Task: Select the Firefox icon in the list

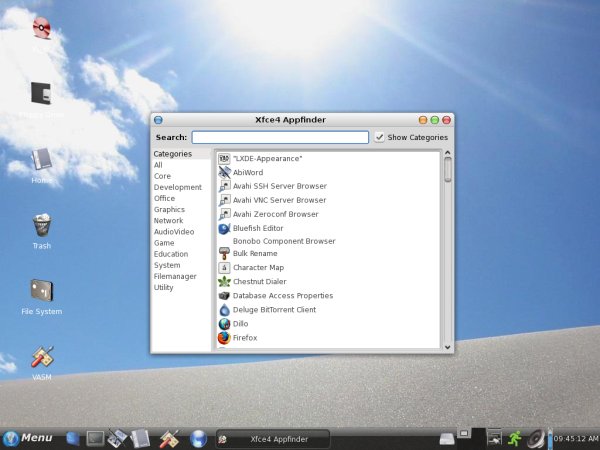Action: coord(224,338)
